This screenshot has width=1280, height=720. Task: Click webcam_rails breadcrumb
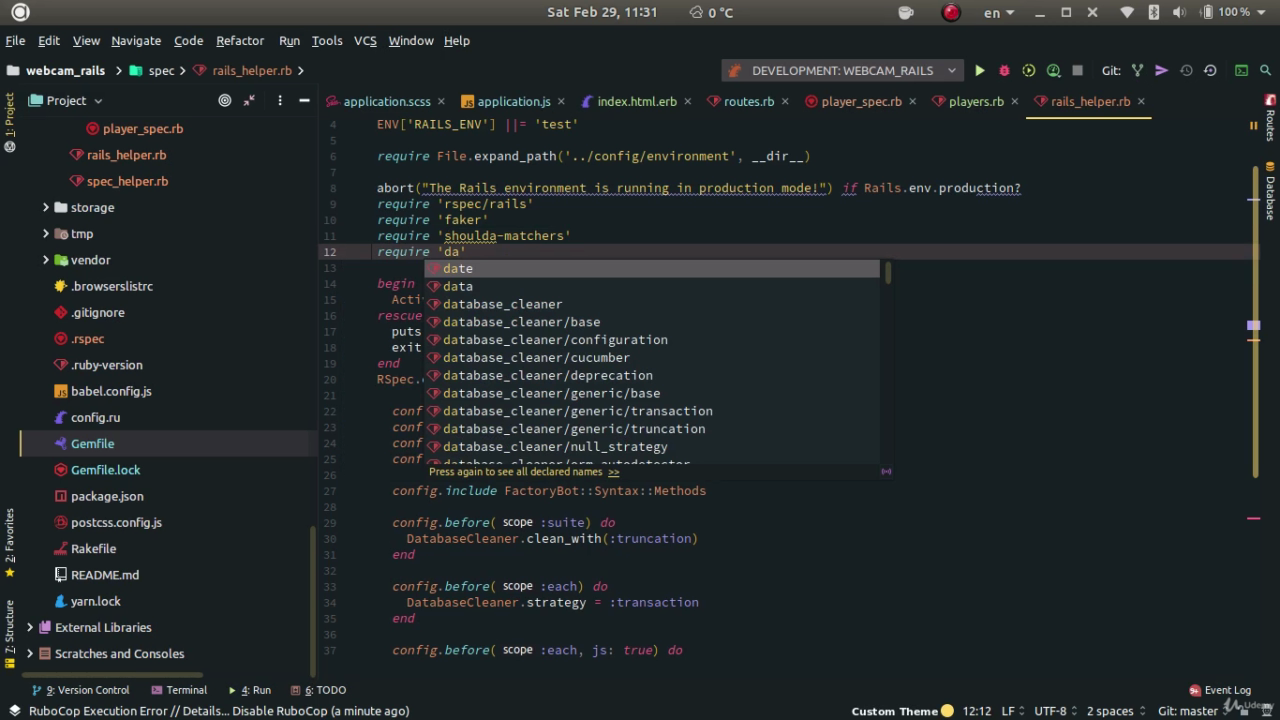click(x=55, y=71)
